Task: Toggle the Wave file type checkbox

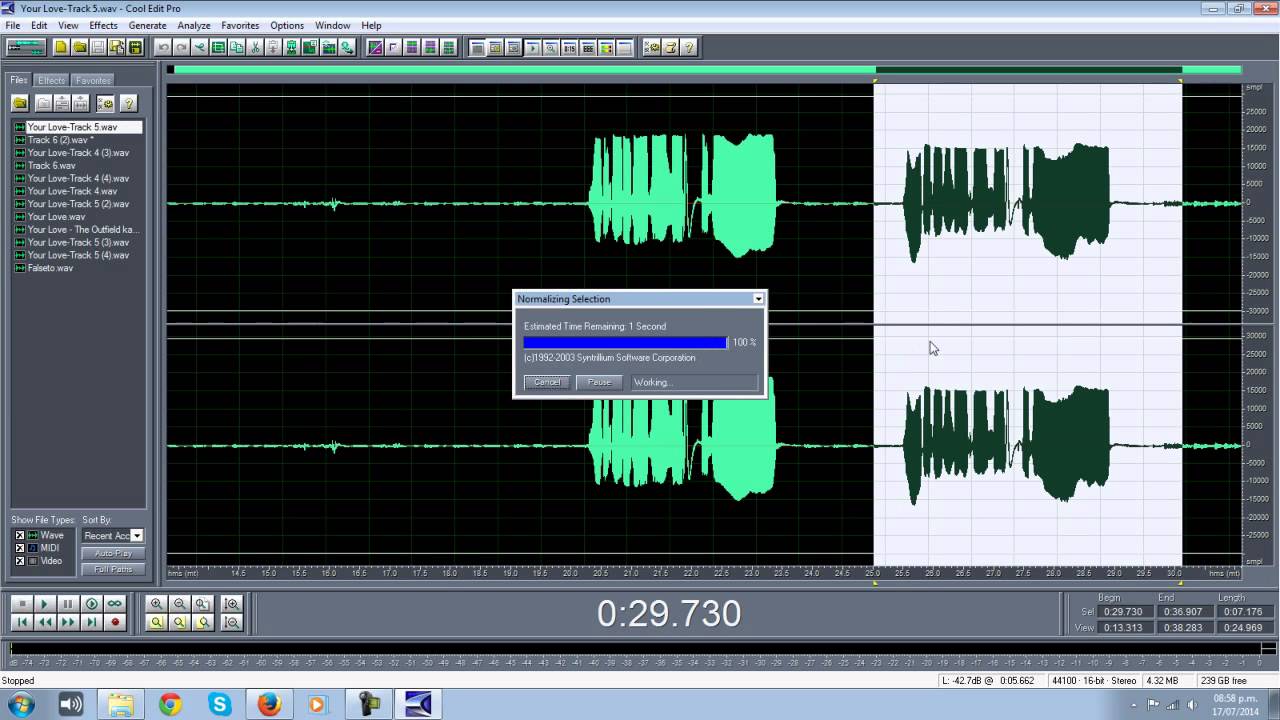Action: coord(19,535)
